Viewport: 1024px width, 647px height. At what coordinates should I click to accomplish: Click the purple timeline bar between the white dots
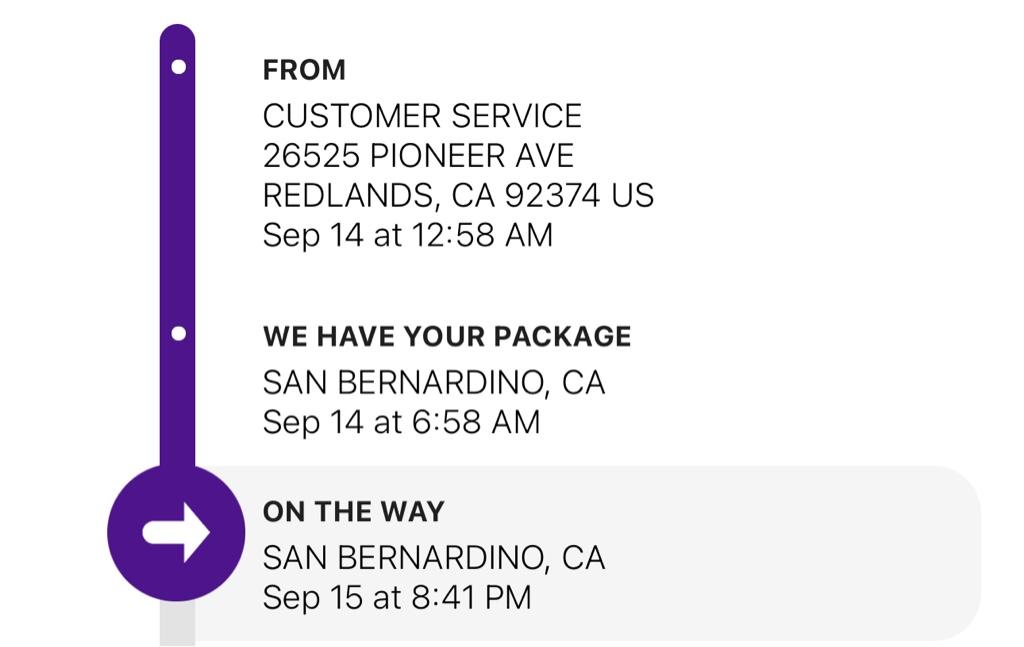(178, 200)
